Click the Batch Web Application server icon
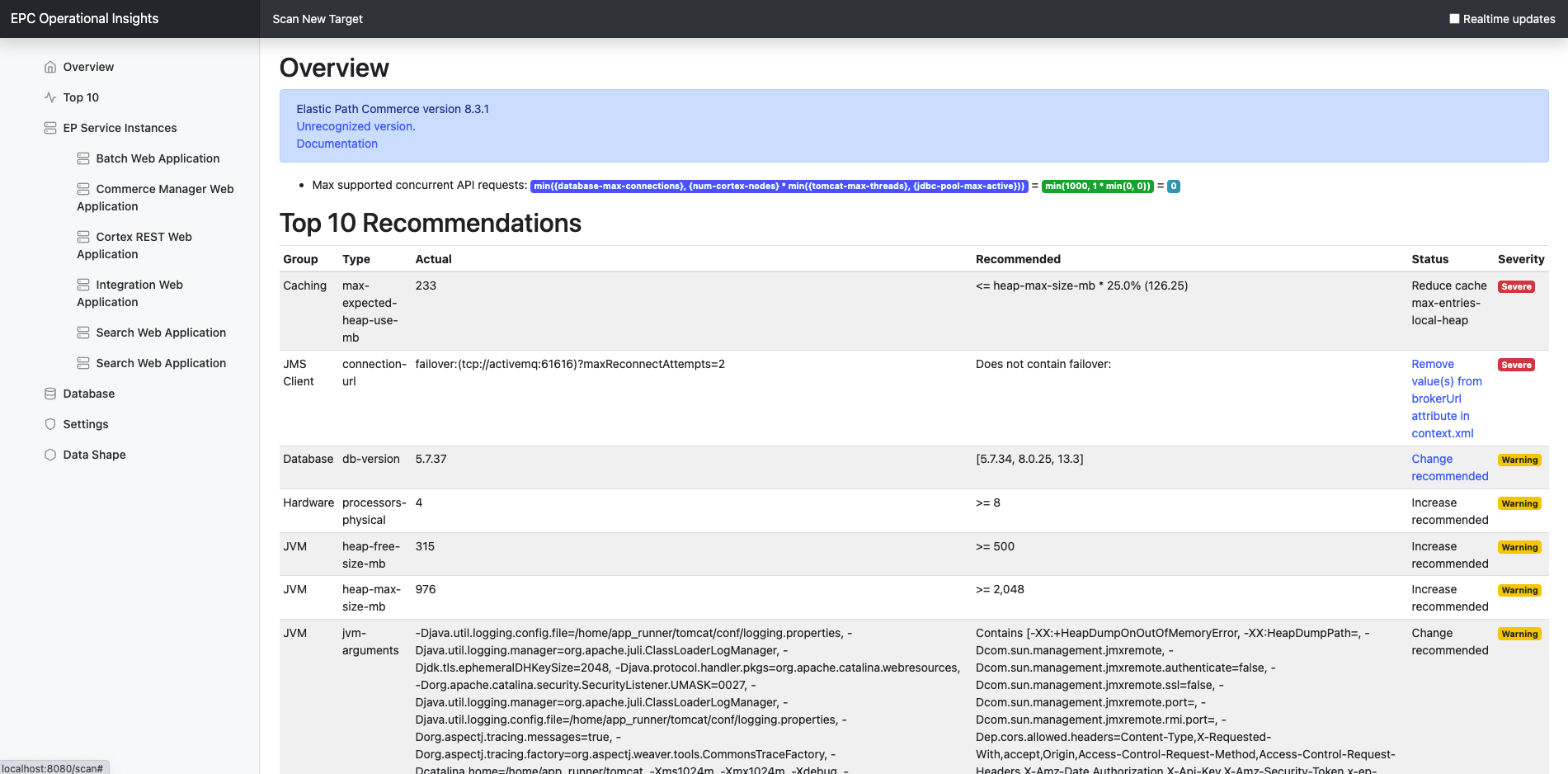 (x=83, y=158)
